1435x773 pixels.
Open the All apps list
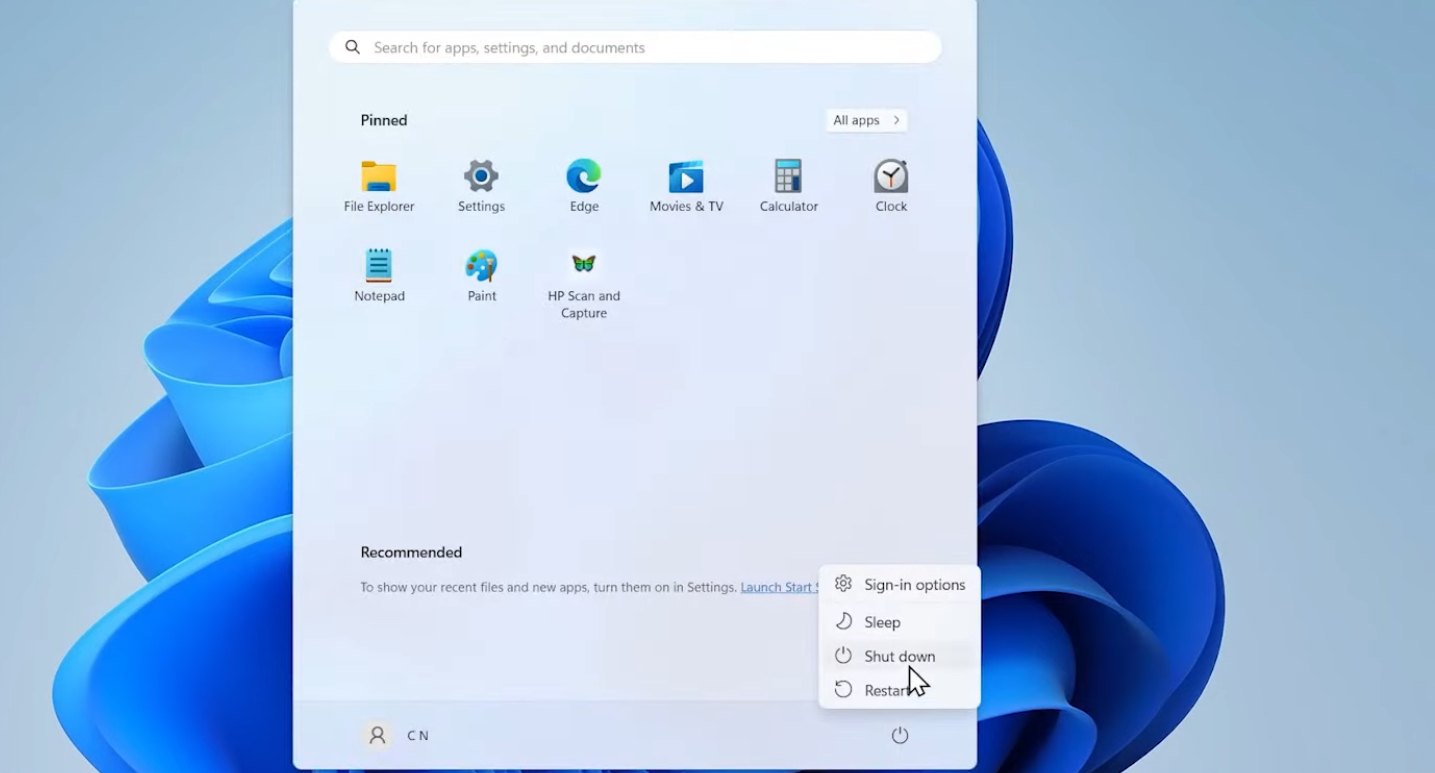click(866, 120)
